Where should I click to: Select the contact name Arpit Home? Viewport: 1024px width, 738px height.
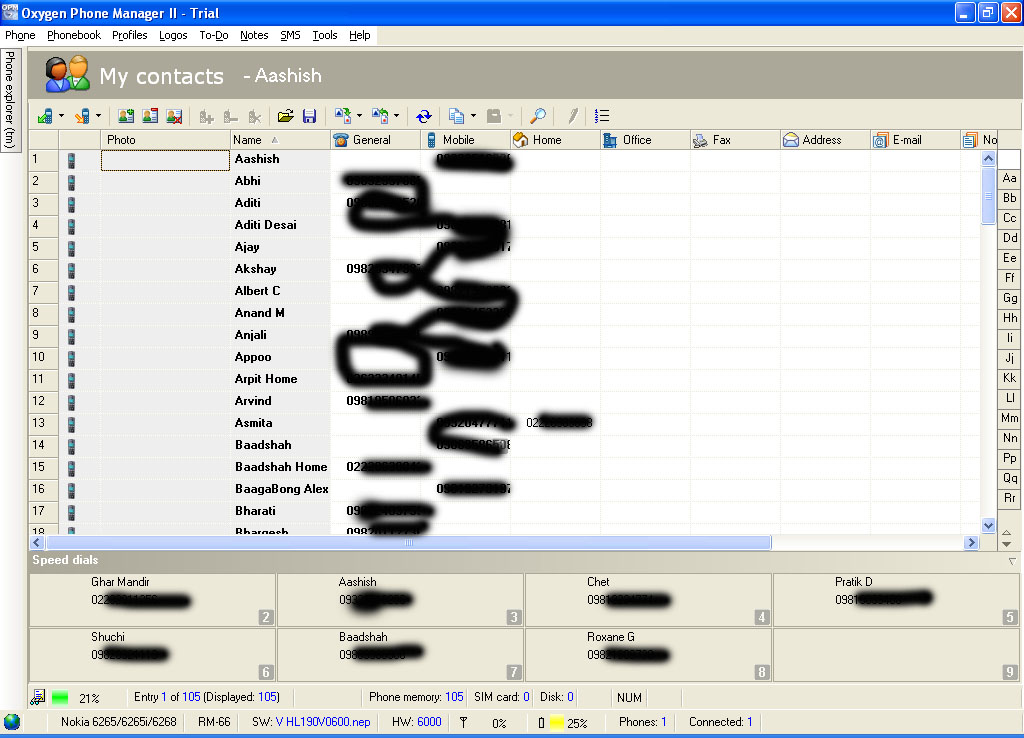pos(266,379)
